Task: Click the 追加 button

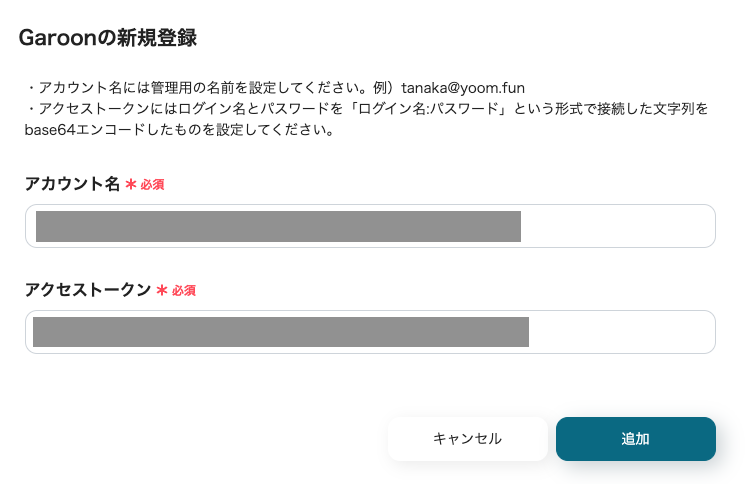Action: click(x=635, y=439)
